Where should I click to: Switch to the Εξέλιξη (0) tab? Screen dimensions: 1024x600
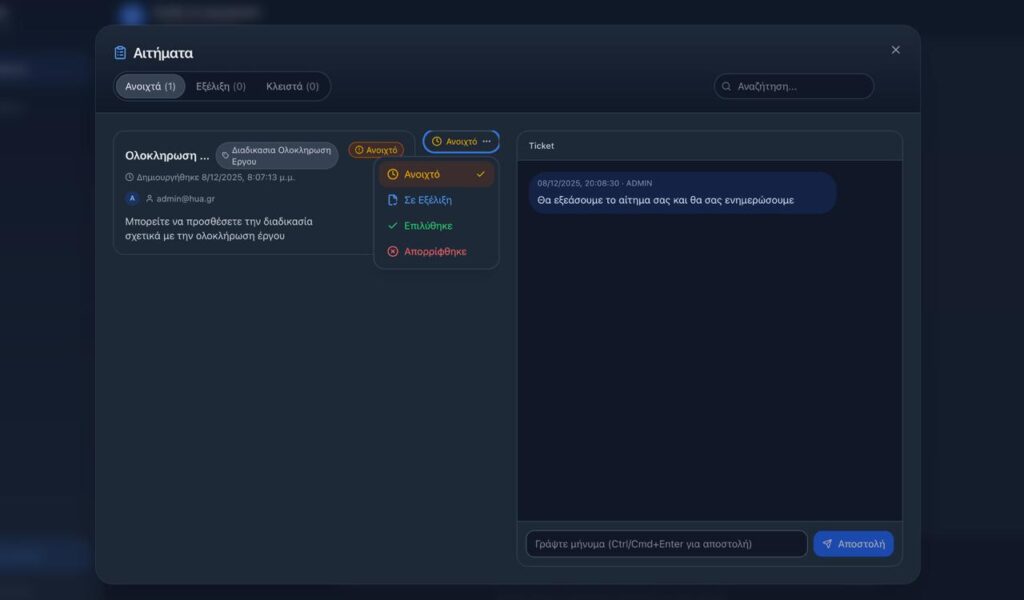(x=221, y=87)
